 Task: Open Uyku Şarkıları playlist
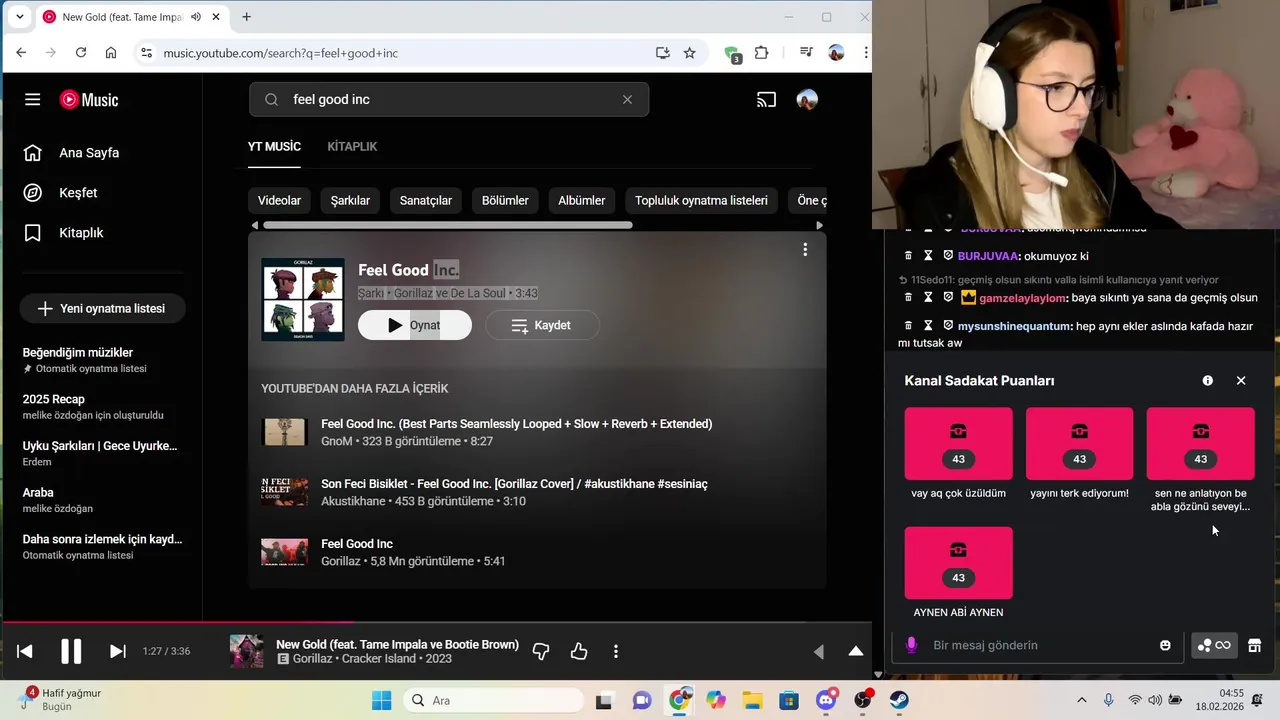(102, 453)
